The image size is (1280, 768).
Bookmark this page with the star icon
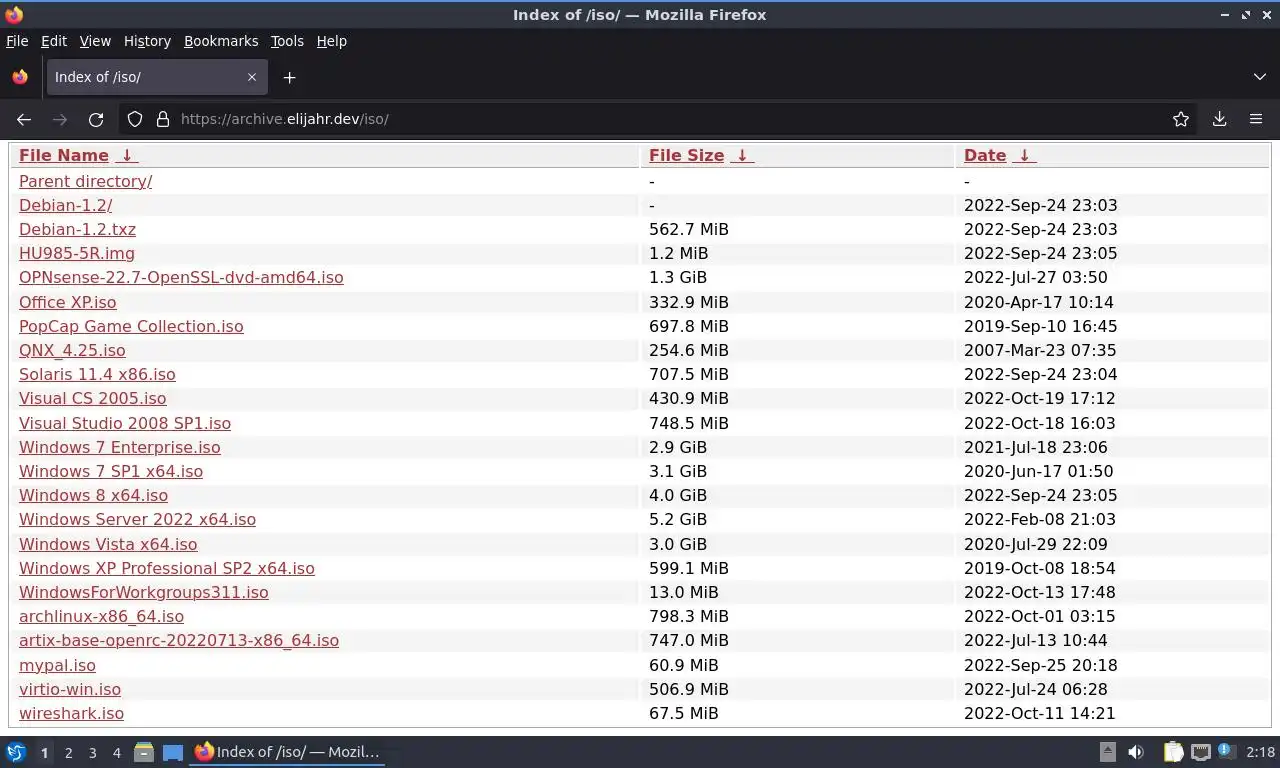click(x=1181, y=119)
